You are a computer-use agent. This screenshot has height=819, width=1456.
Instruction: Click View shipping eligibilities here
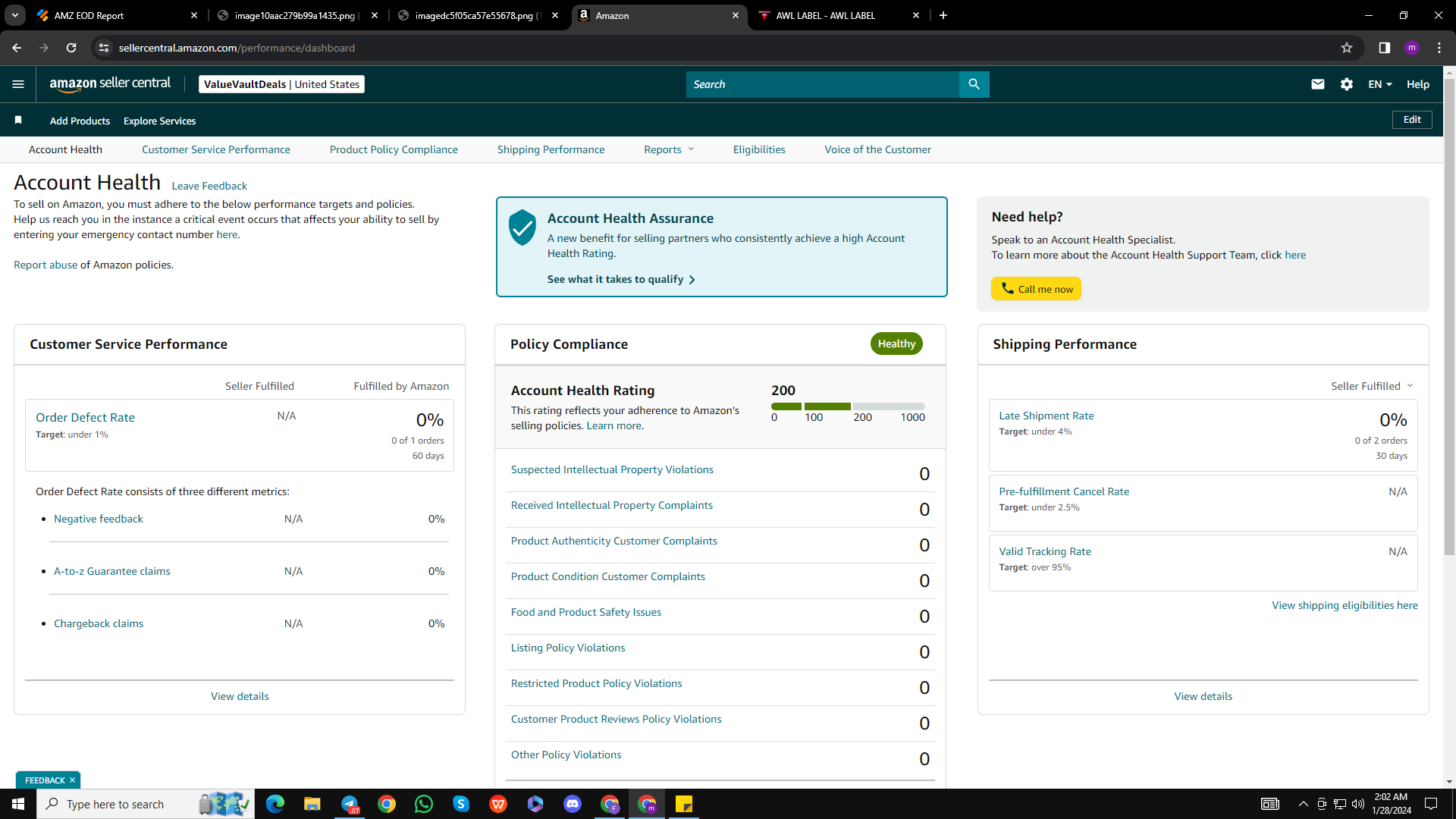(x=1345, y=605)
